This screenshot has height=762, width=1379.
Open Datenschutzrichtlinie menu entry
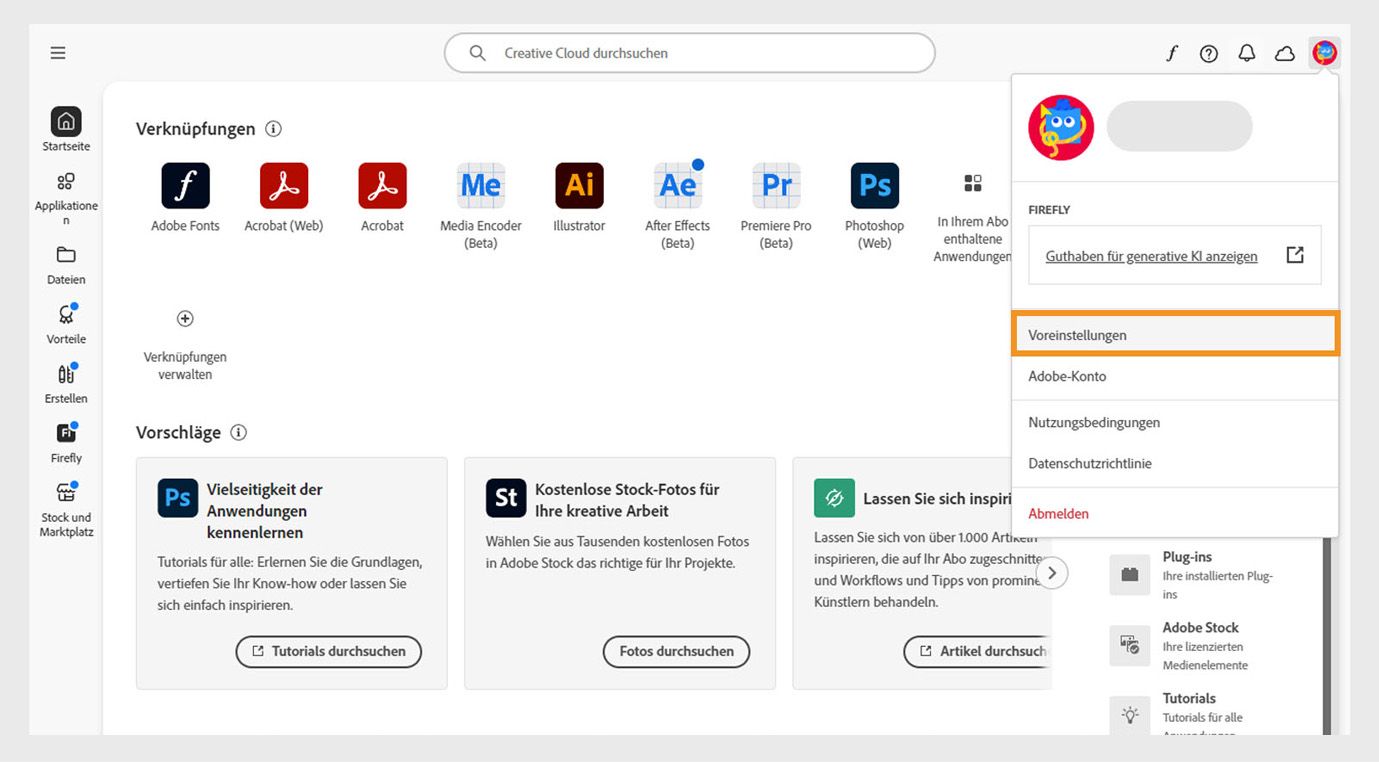click(x=1175, y=463)
